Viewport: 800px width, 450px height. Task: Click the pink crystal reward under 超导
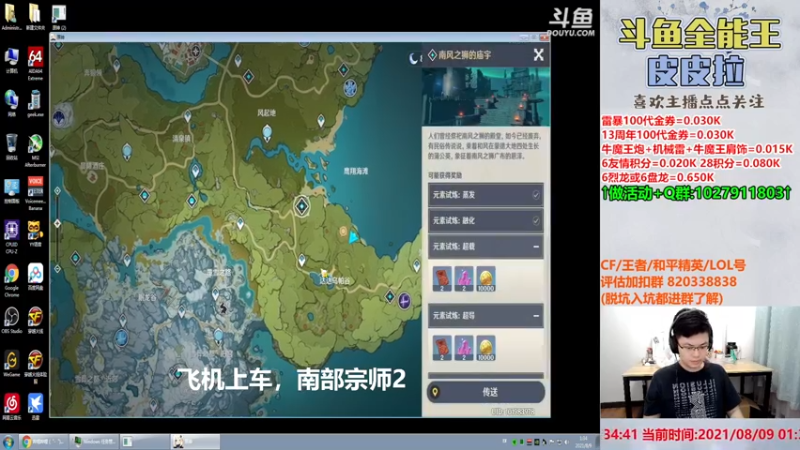(x=464, y=348)
